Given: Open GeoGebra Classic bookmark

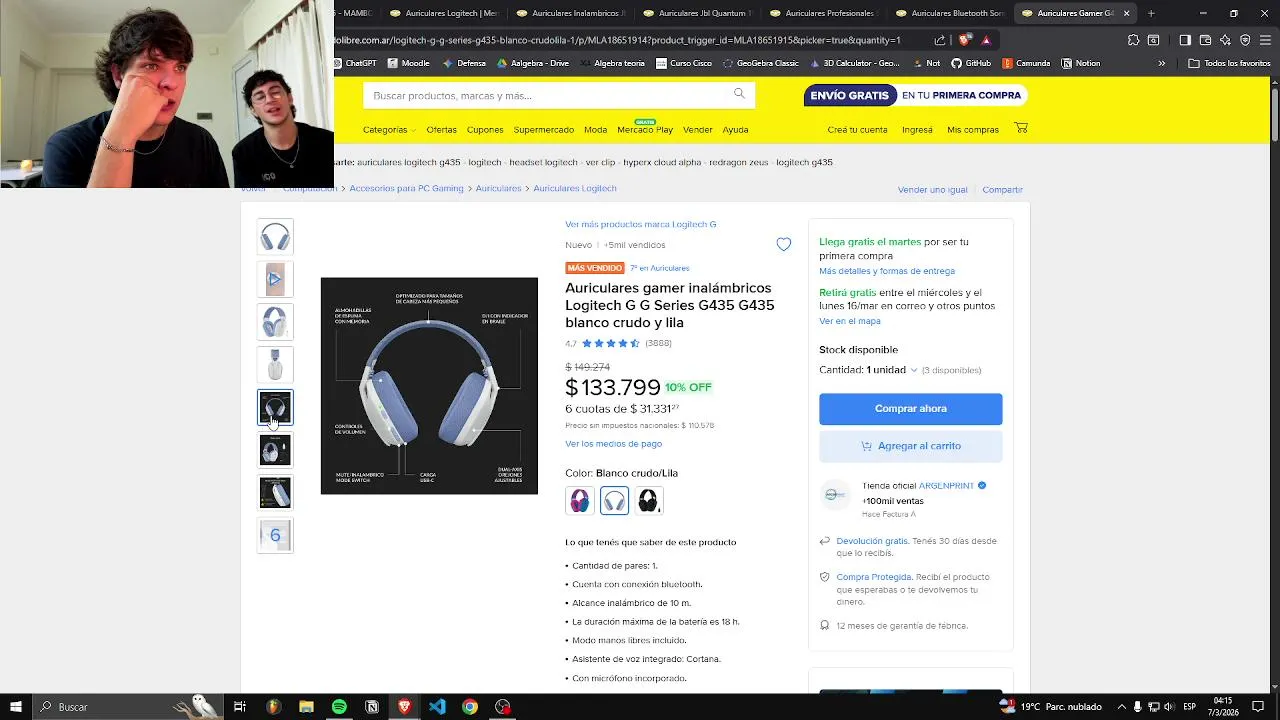Looking at the screenshot, I should pos(761,63).
